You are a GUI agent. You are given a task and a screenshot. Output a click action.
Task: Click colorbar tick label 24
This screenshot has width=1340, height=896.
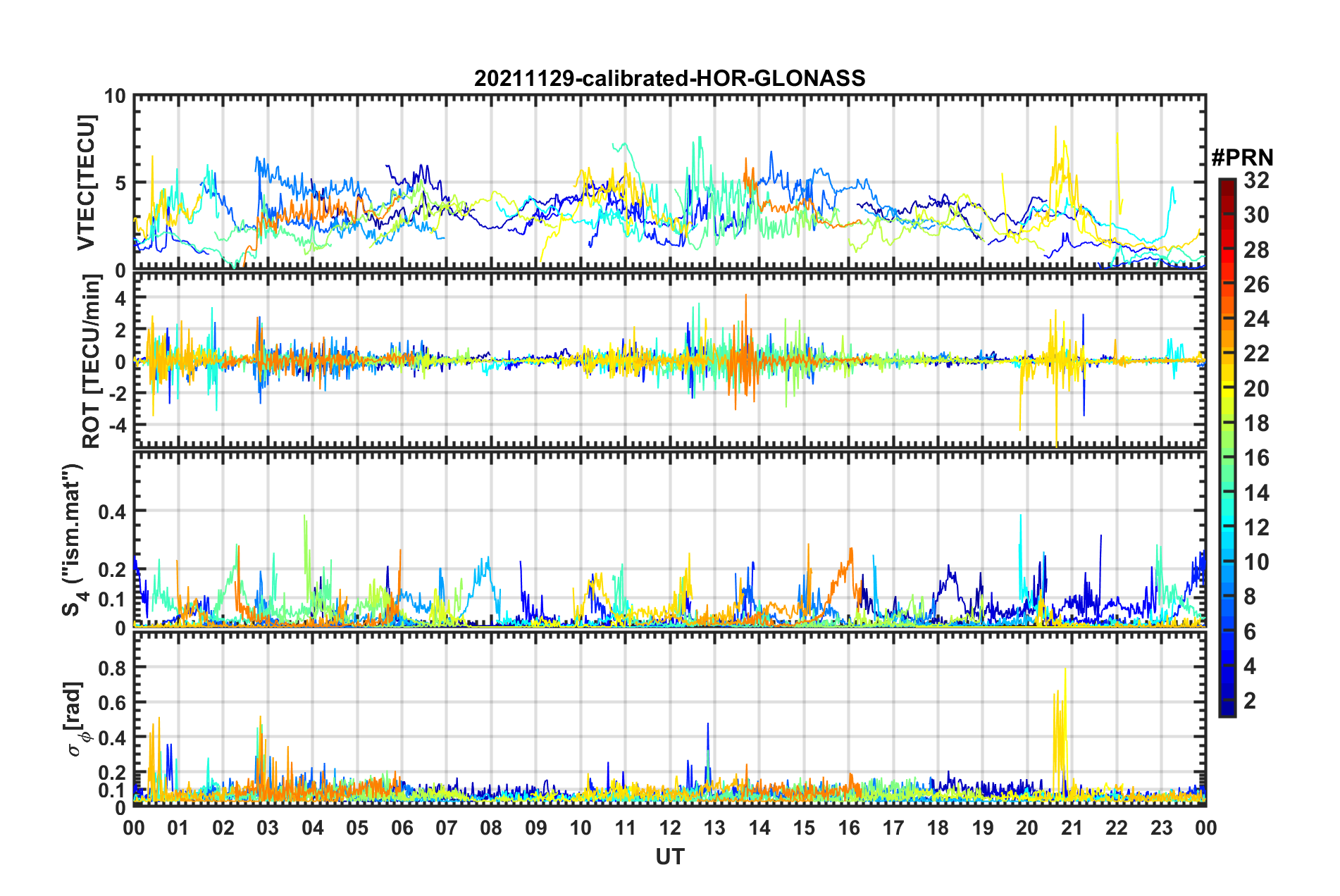point(1256,319)
